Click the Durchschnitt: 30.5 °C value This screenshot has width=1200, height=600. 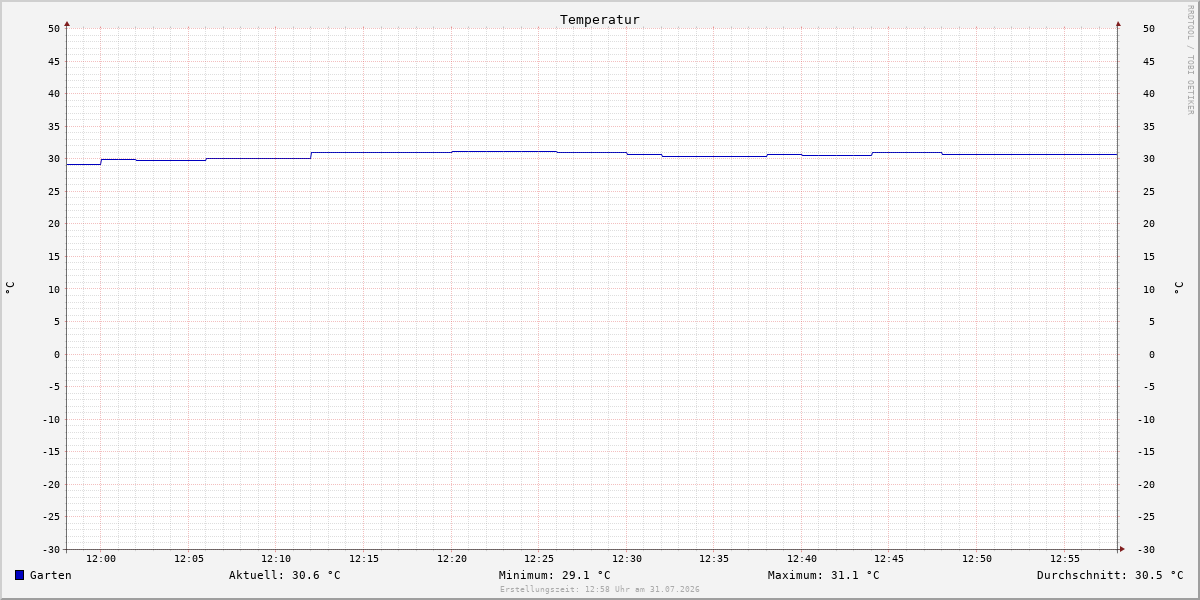tap(1110, 575)
